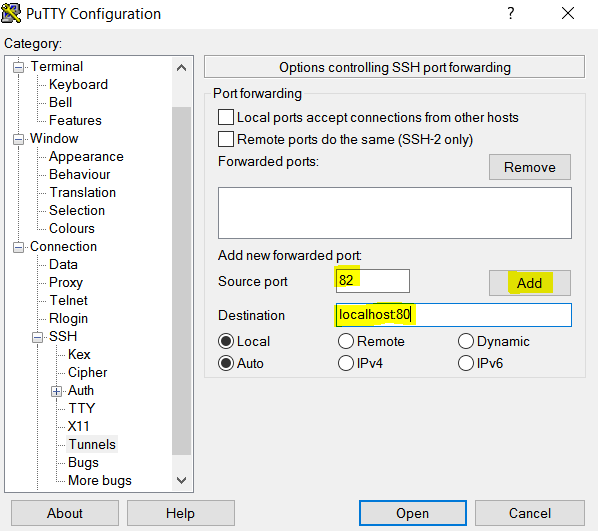Click the category list scroll down arrow
The width and height of the screenshot is (598, 531).
(182, 480)
